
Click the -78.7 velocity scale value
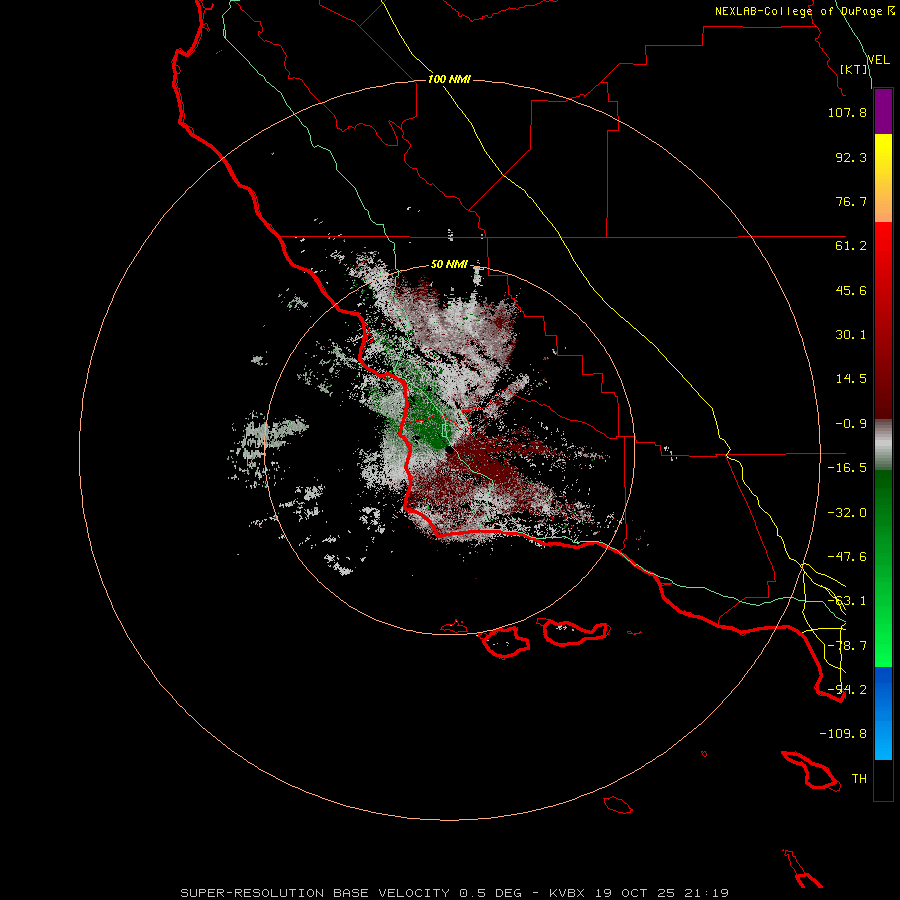pyautogui.click(x=847, y=646)
